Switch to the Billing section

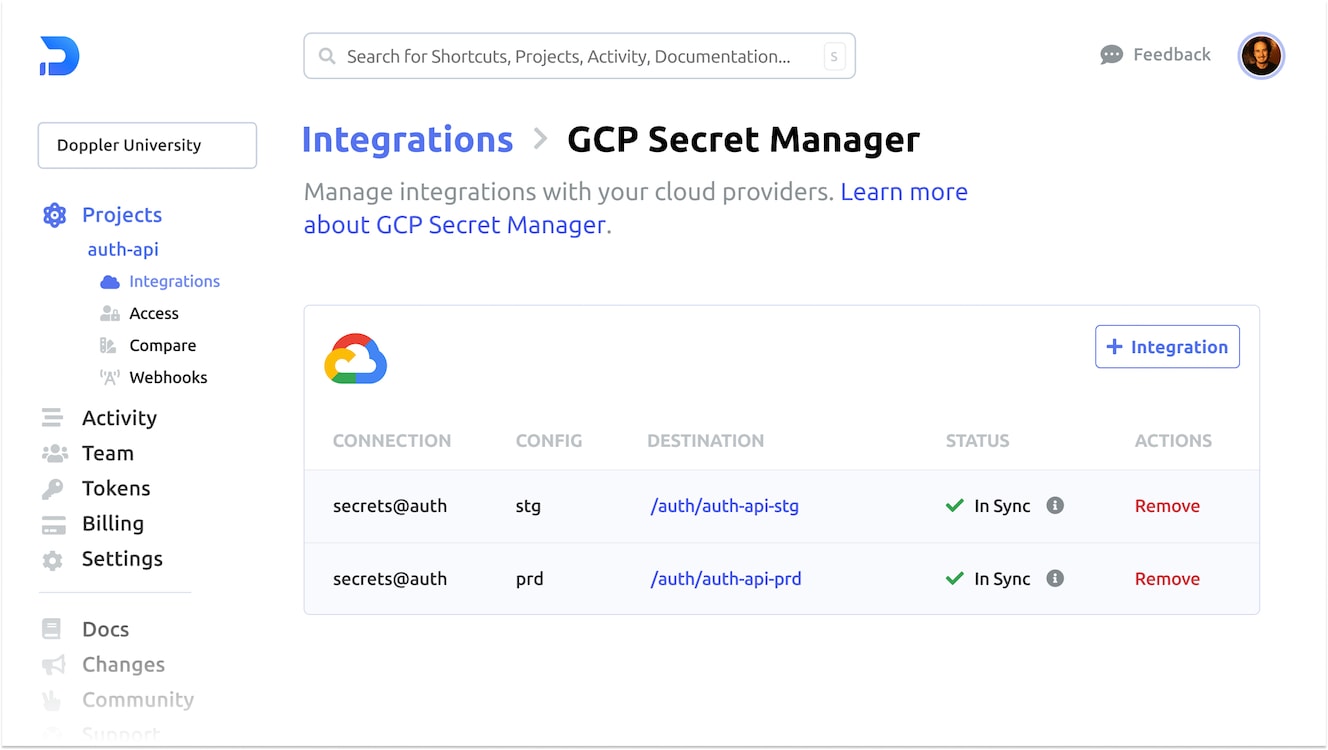click(x=52, y=524)
